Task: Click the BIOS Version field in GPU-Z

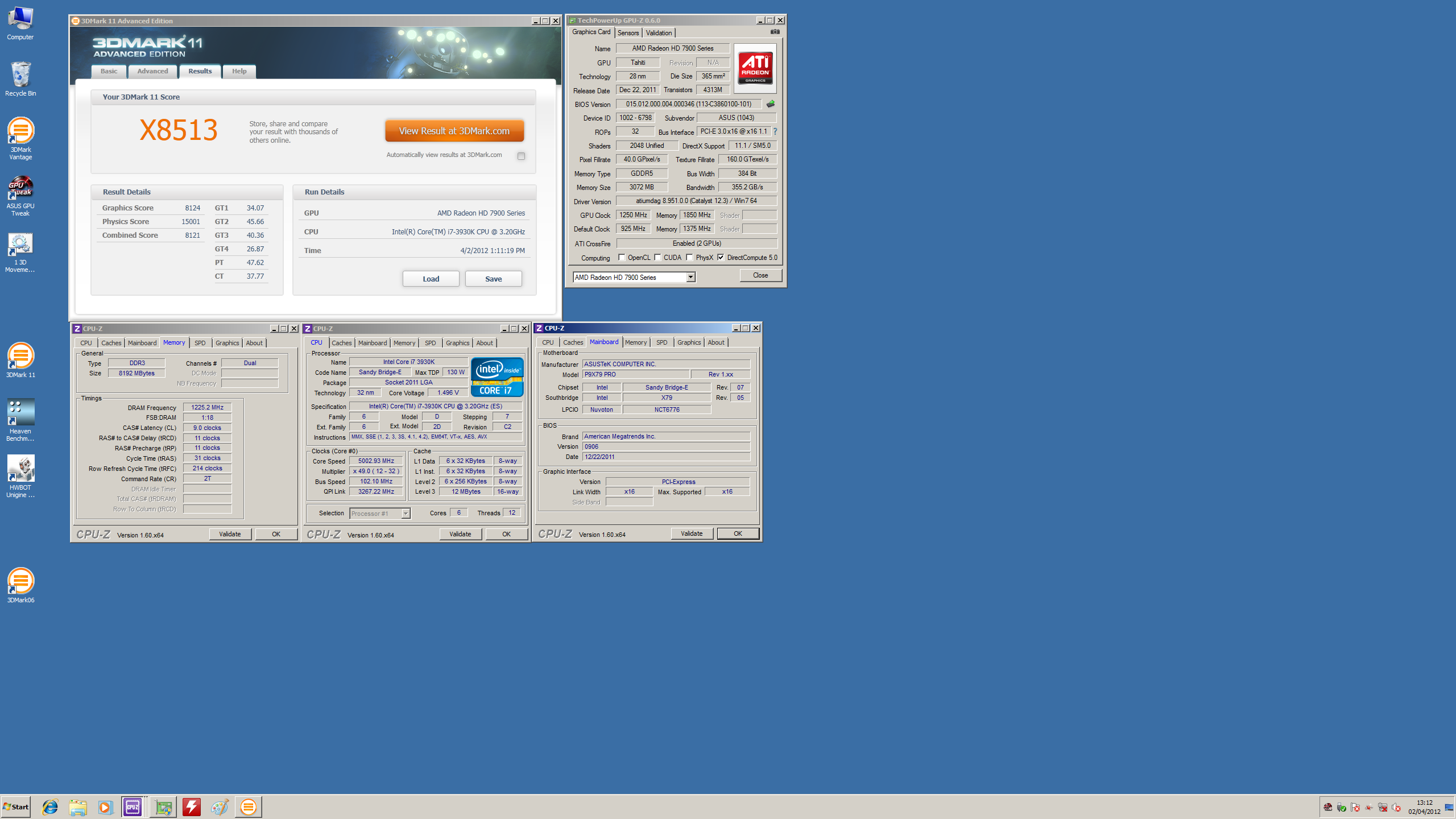Action: pos(688,104)
